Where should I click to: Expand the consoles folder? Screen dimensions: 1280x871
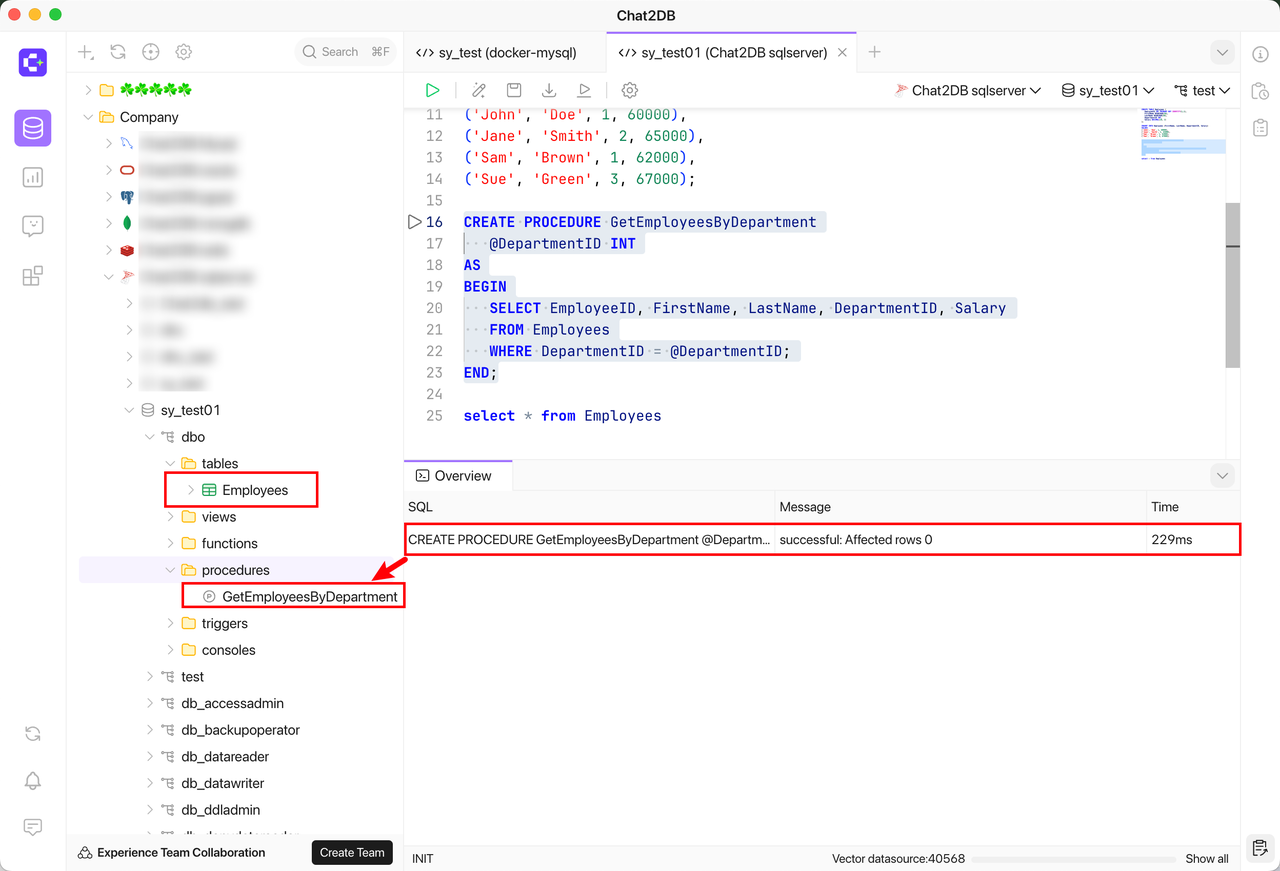[x=170, y=650]
